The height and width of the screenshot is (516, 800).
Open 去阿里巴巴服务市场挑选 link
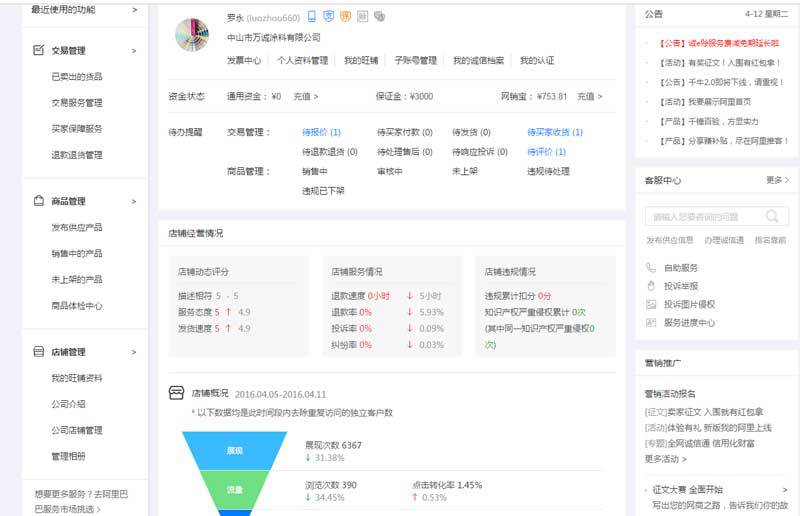click(81, 501)
